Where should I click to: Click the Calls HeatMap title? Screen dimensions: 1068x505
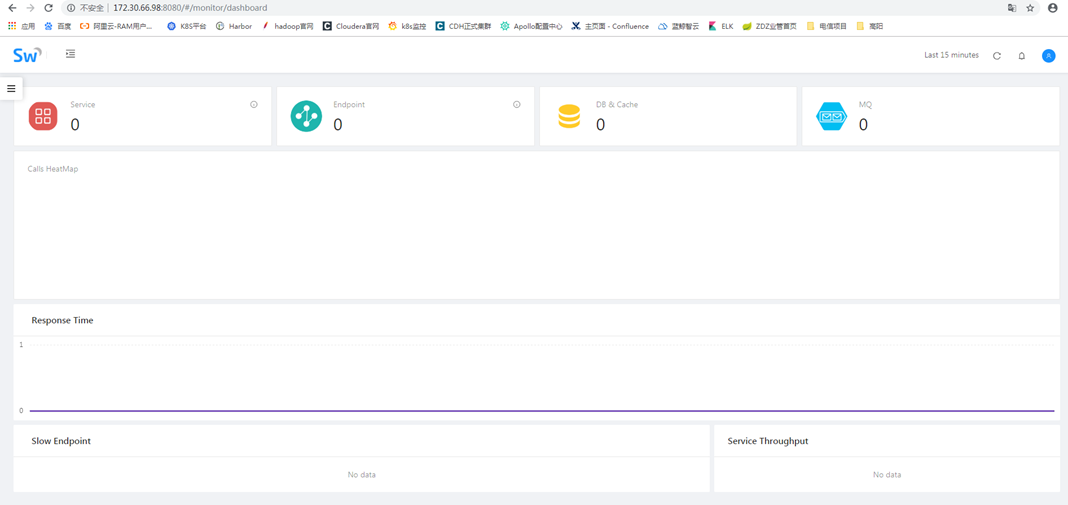(x=52, y=168)
